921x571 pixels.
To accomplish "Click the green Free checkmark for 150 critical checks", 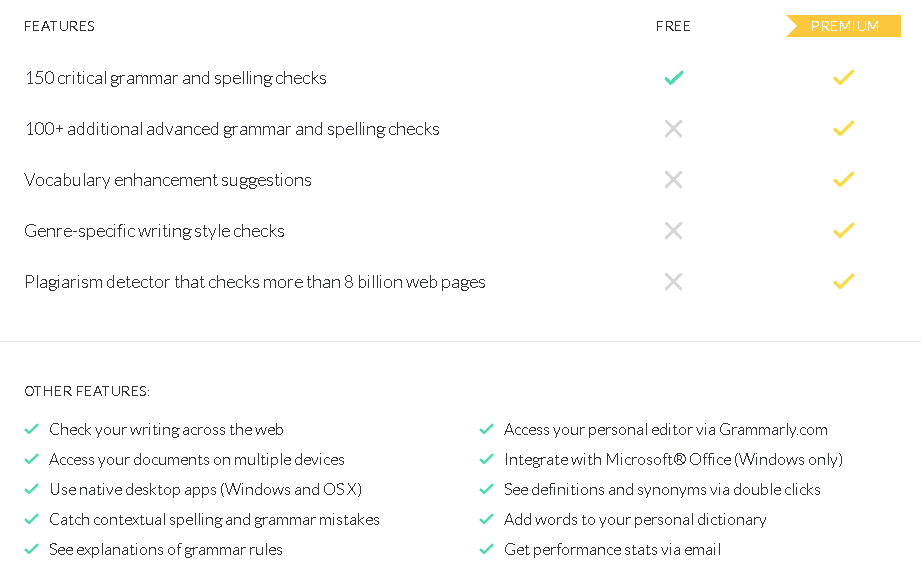I will [x=674, y=78].
